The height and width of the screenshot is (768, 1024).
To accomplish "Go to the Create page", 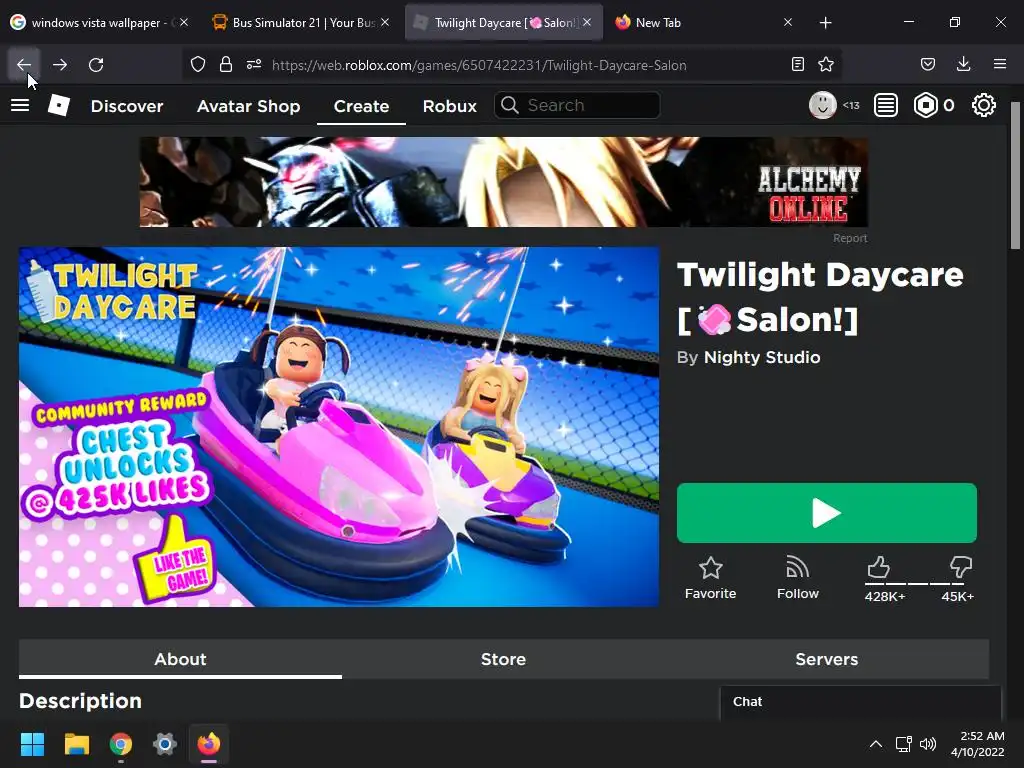I will [361, 106].
